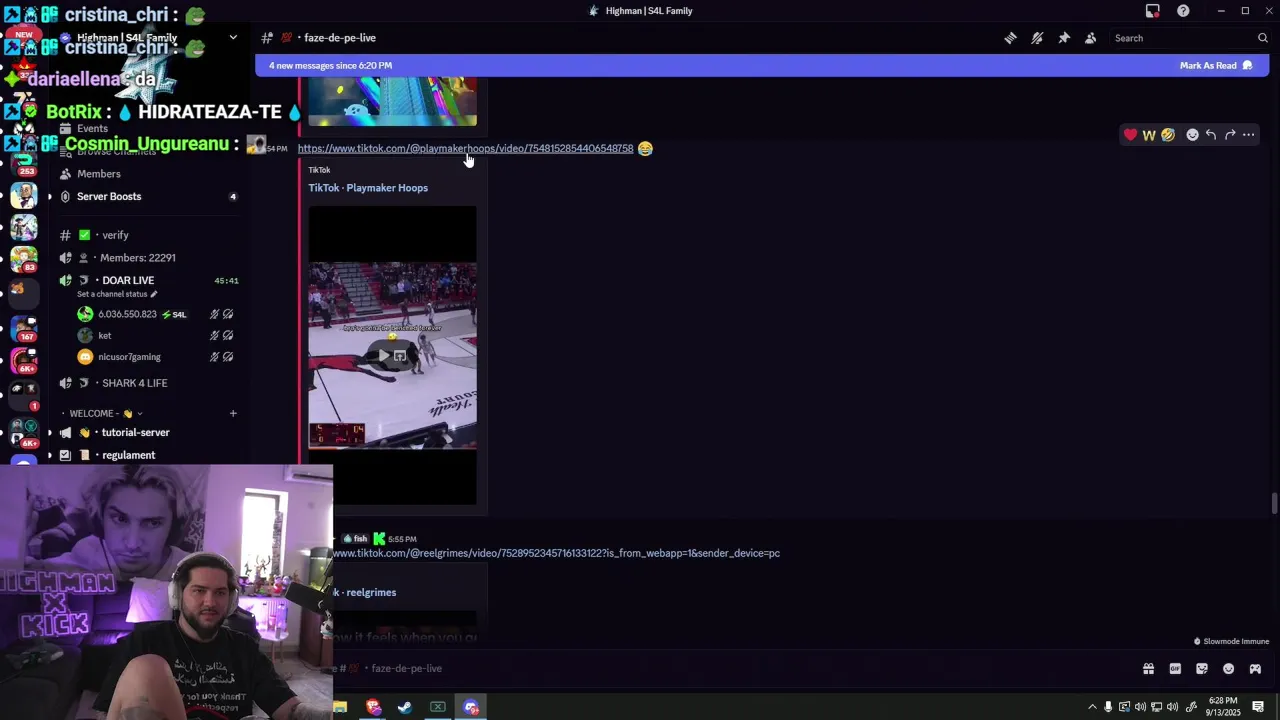Open the Threads icon in channel header
Viewport: 1280px width, 720px height.
pyautogui.click(x=1010, y=38)
